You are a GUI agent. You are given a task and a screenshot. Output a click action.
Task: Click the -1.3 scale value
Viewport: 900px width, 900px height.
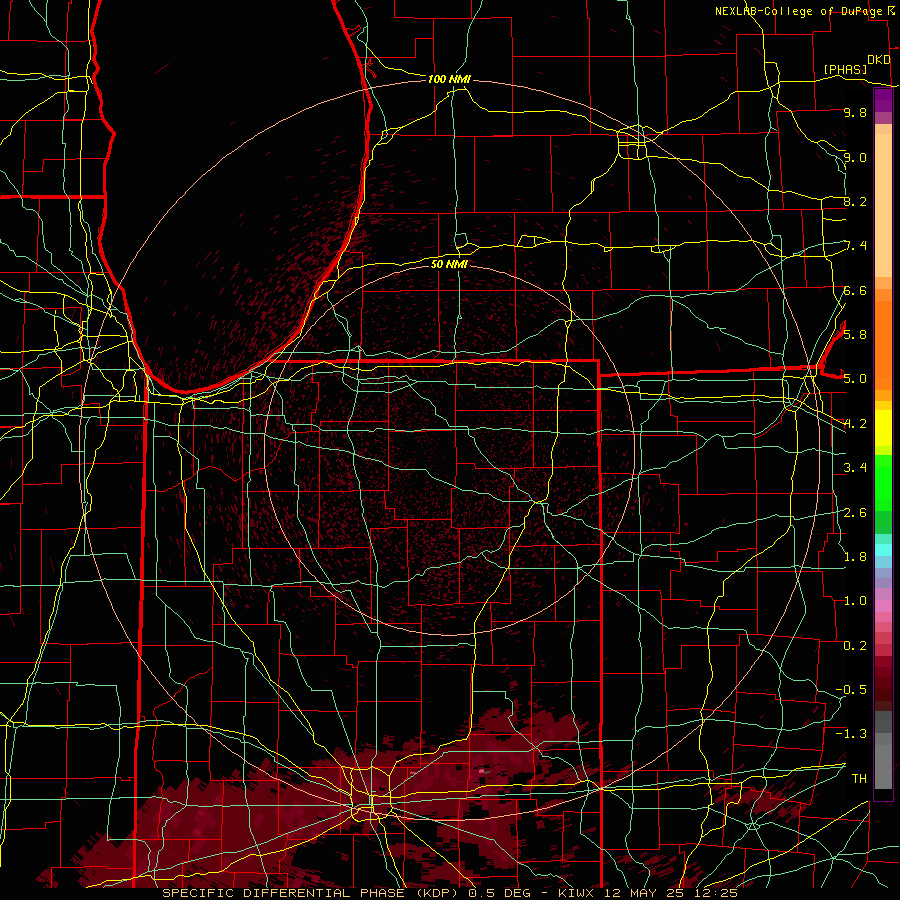pyautogui.click(x=851, y=734)
